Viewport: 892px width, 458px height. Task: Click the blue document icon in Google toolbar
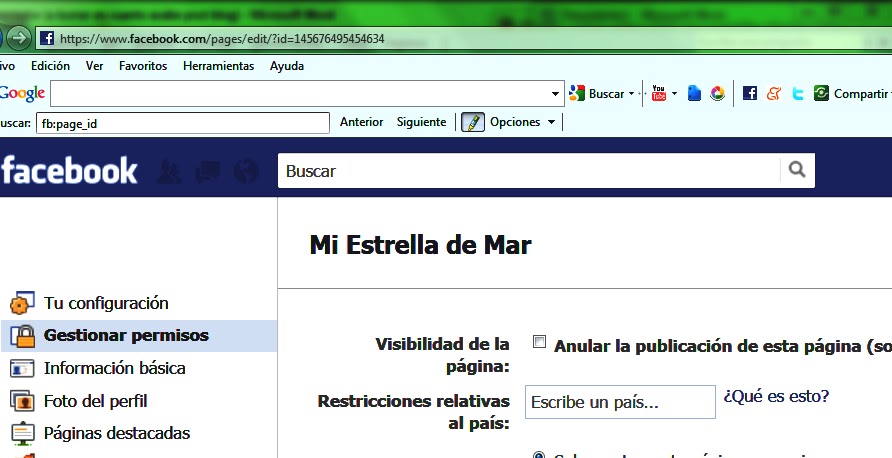click(694, 93)
